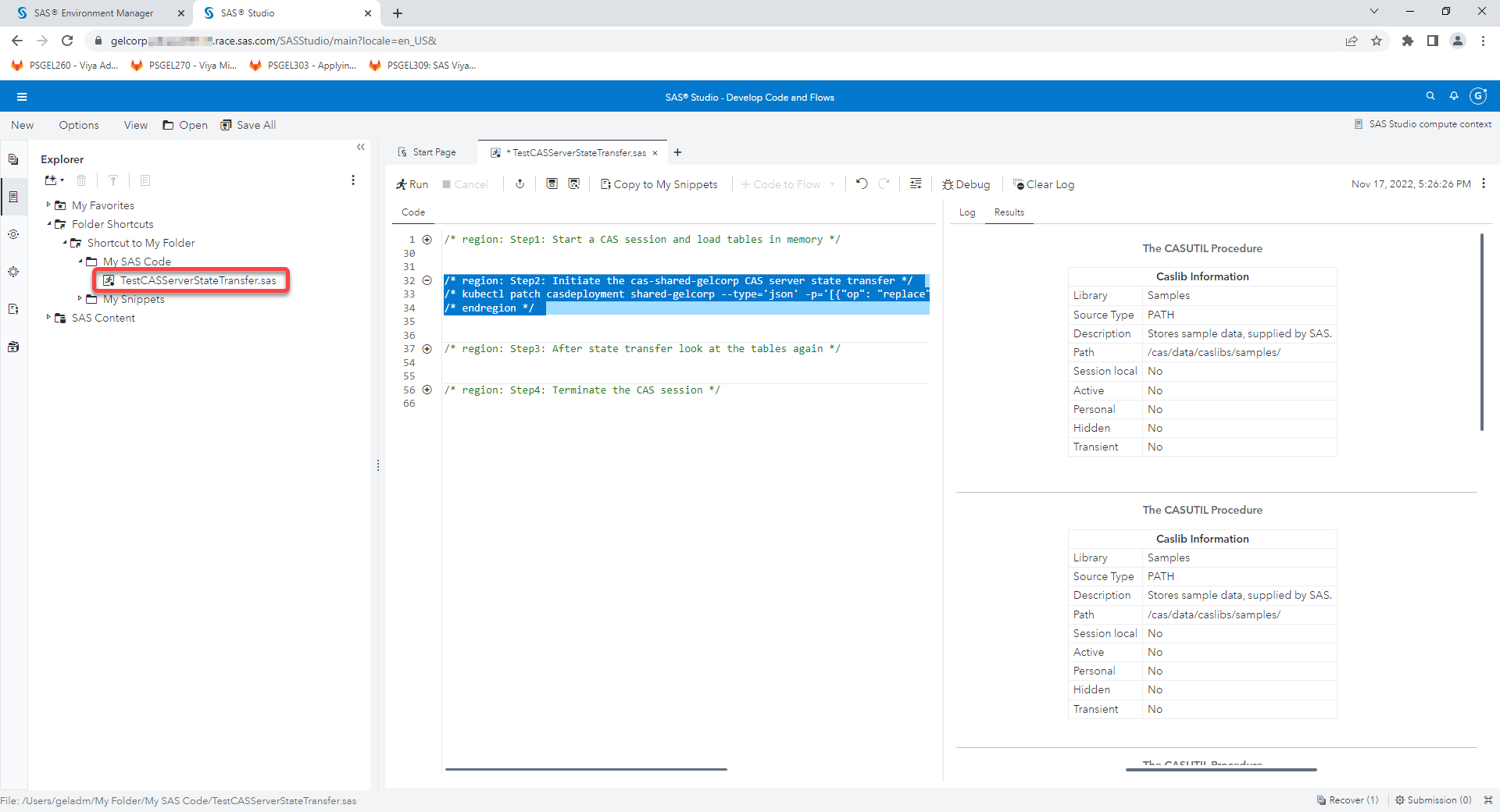
Task: Click the search icon in the blue header
Action: [1430, 96]
